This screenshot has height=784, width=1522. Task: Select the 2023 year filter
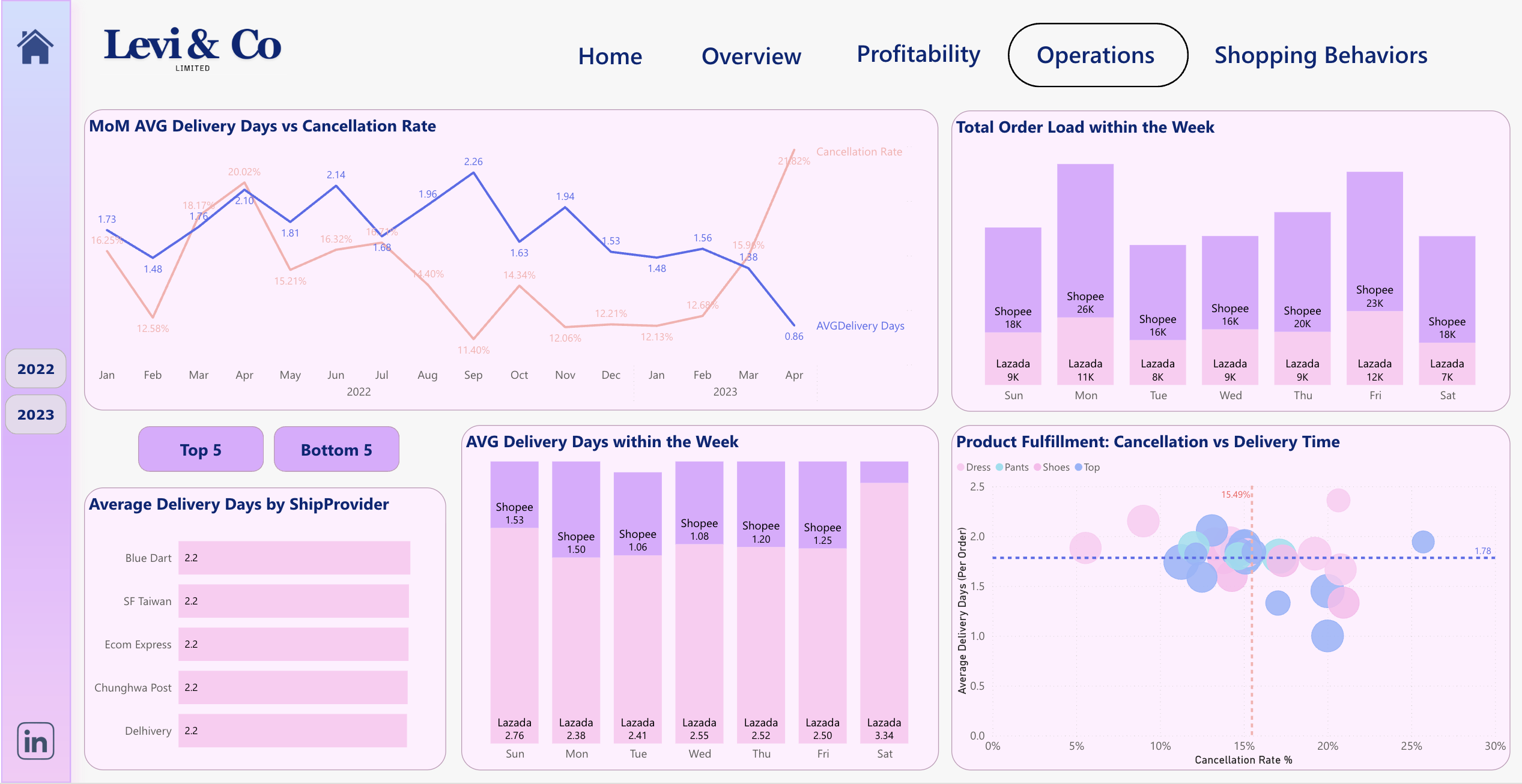click(x=35, y=414)
